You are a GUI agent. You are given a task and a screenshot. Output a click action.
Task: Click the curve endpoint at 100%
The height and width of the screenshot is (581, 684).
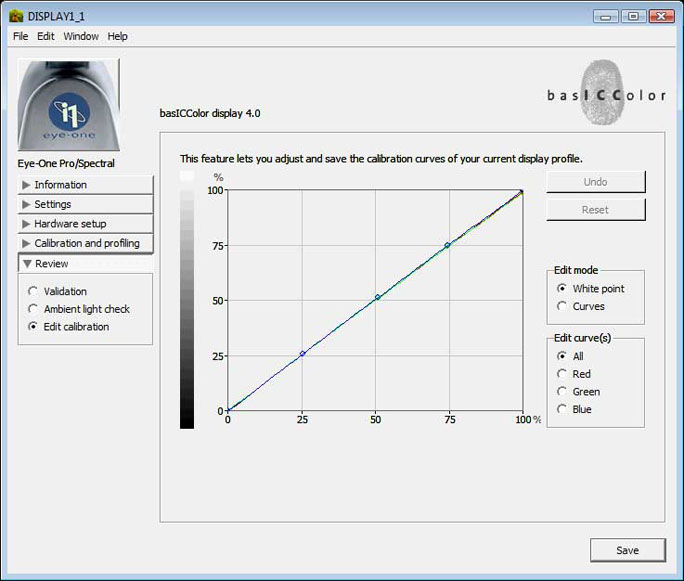pos(522,191)
